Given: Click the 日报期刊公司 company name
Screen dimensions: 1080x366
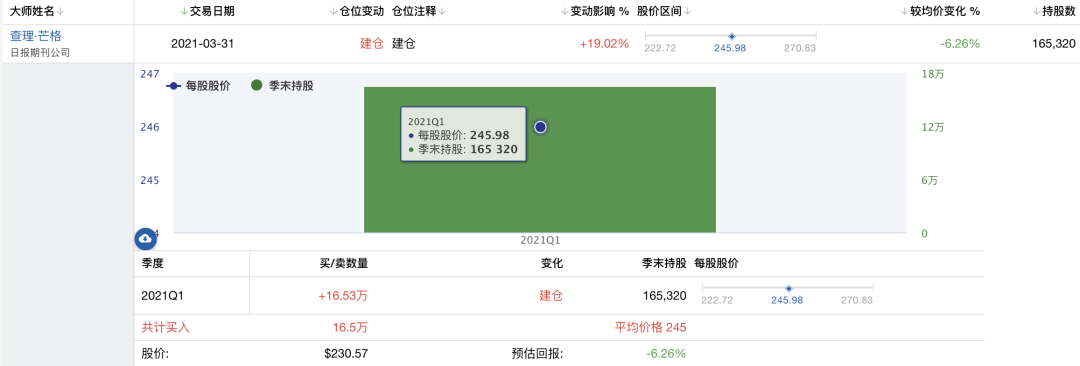Looking at the screenshot, I should (x=40, y=52).
